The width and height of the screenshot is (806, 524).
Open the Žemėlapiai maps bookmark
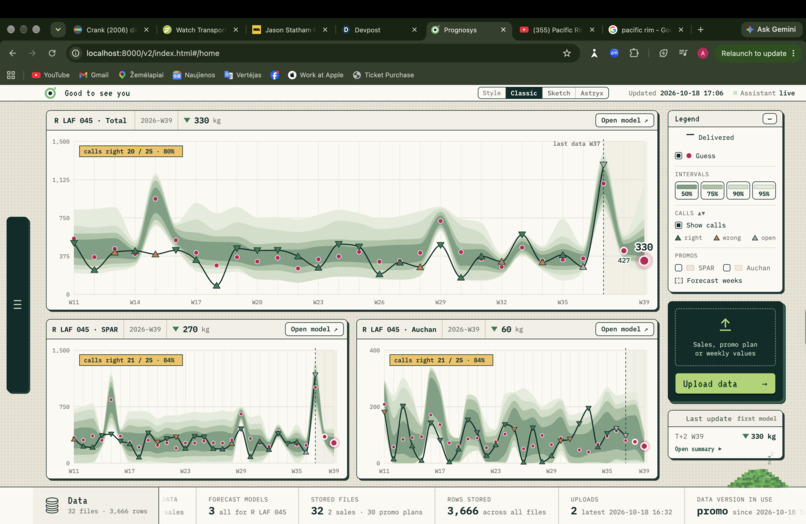(x=141, y=75)
